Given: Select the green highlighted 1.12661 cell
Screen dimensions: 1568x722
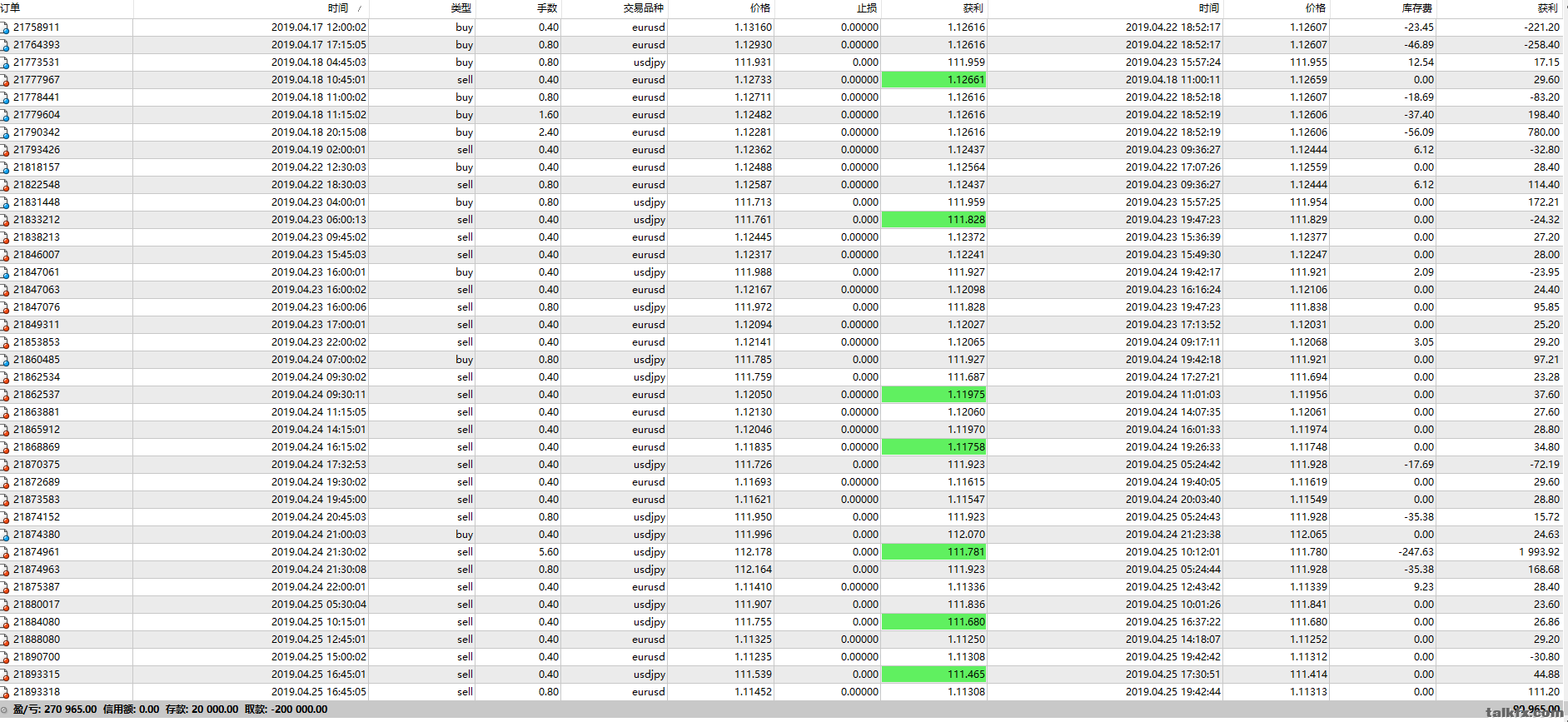Looking at the screenshot, I should 934,80.
